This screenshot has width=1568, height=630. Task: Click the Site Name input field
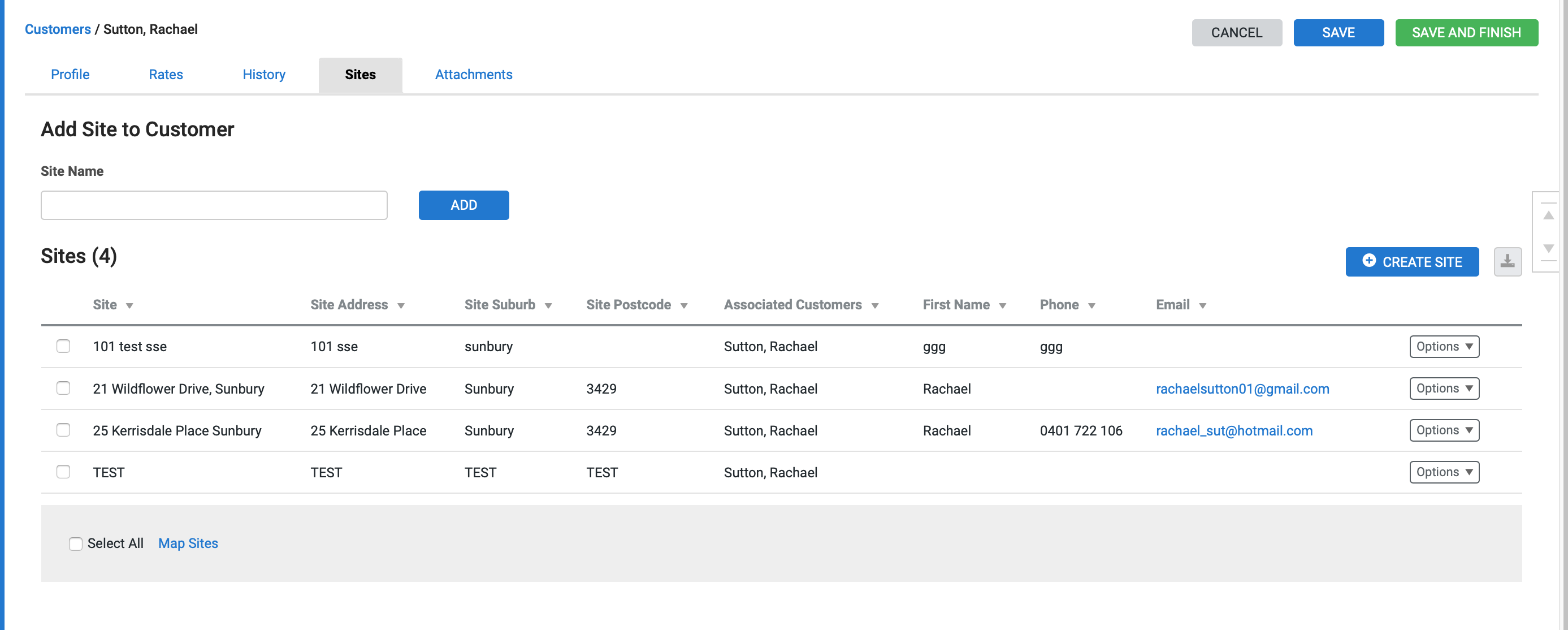214,205
